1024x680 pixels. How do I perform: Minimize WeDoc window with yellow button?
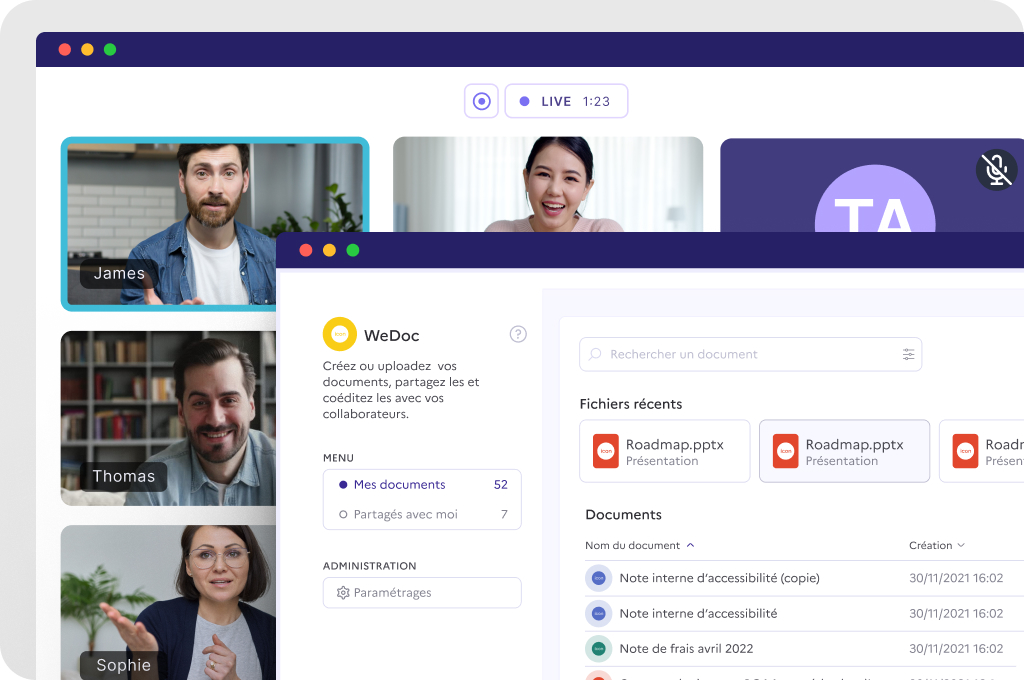329,250
